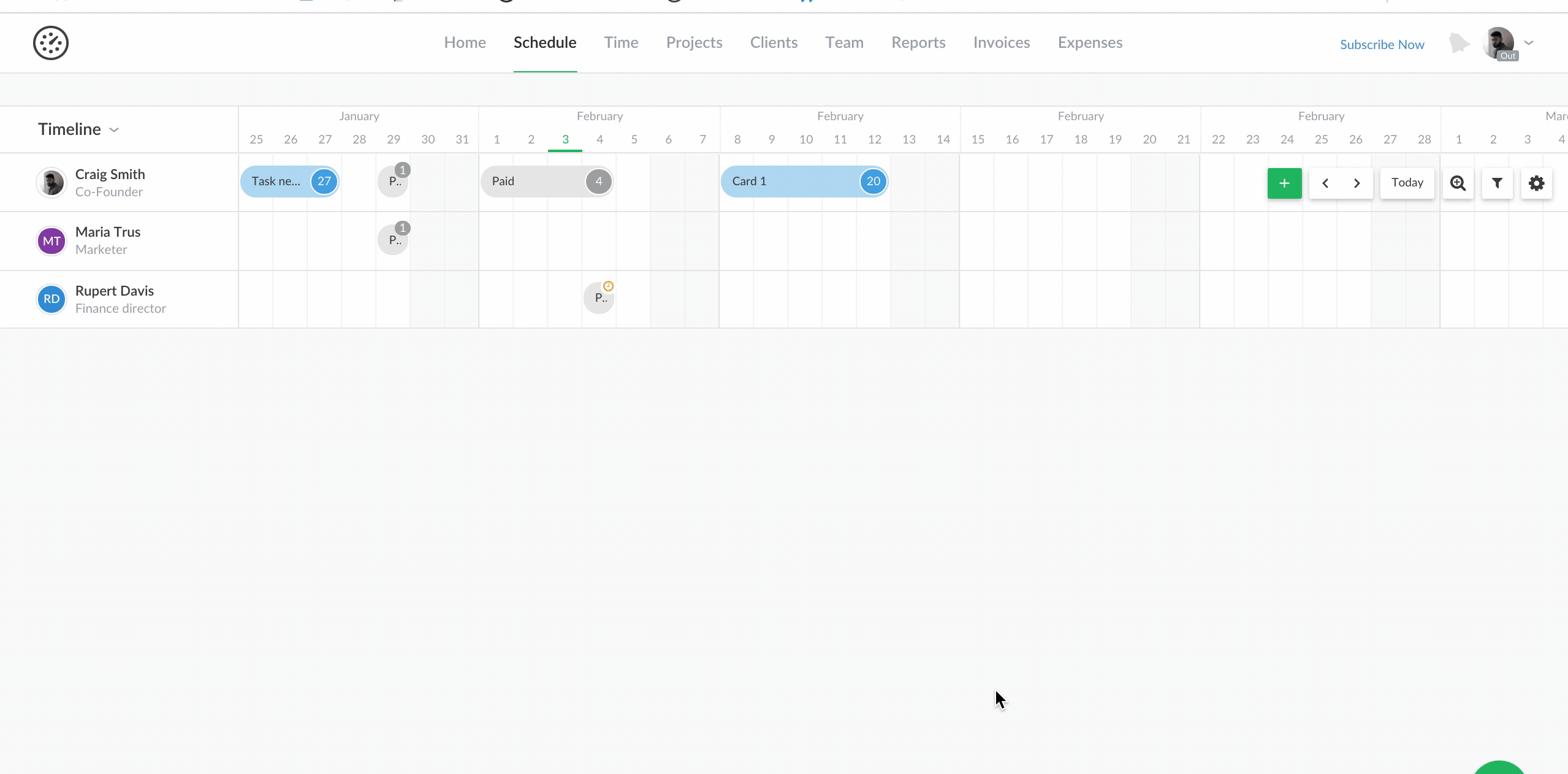Click the green plus add button
This screenshot has width=1568, height=774.
point(1284,183)
